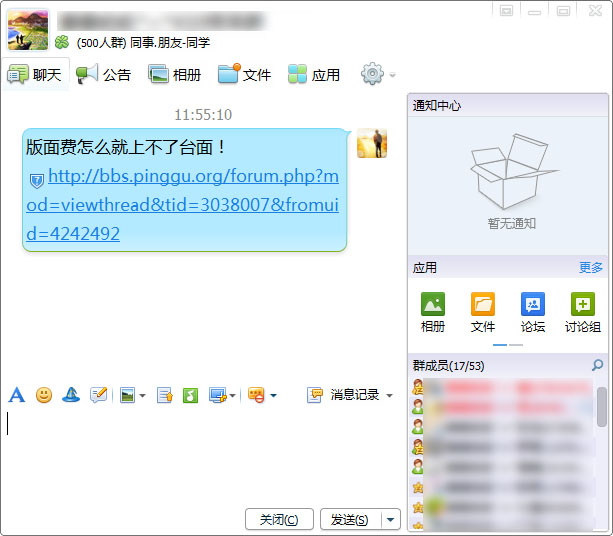Click the screen capture monitor icon
This screenshot has height=536, width=613.
coord(217,395)
